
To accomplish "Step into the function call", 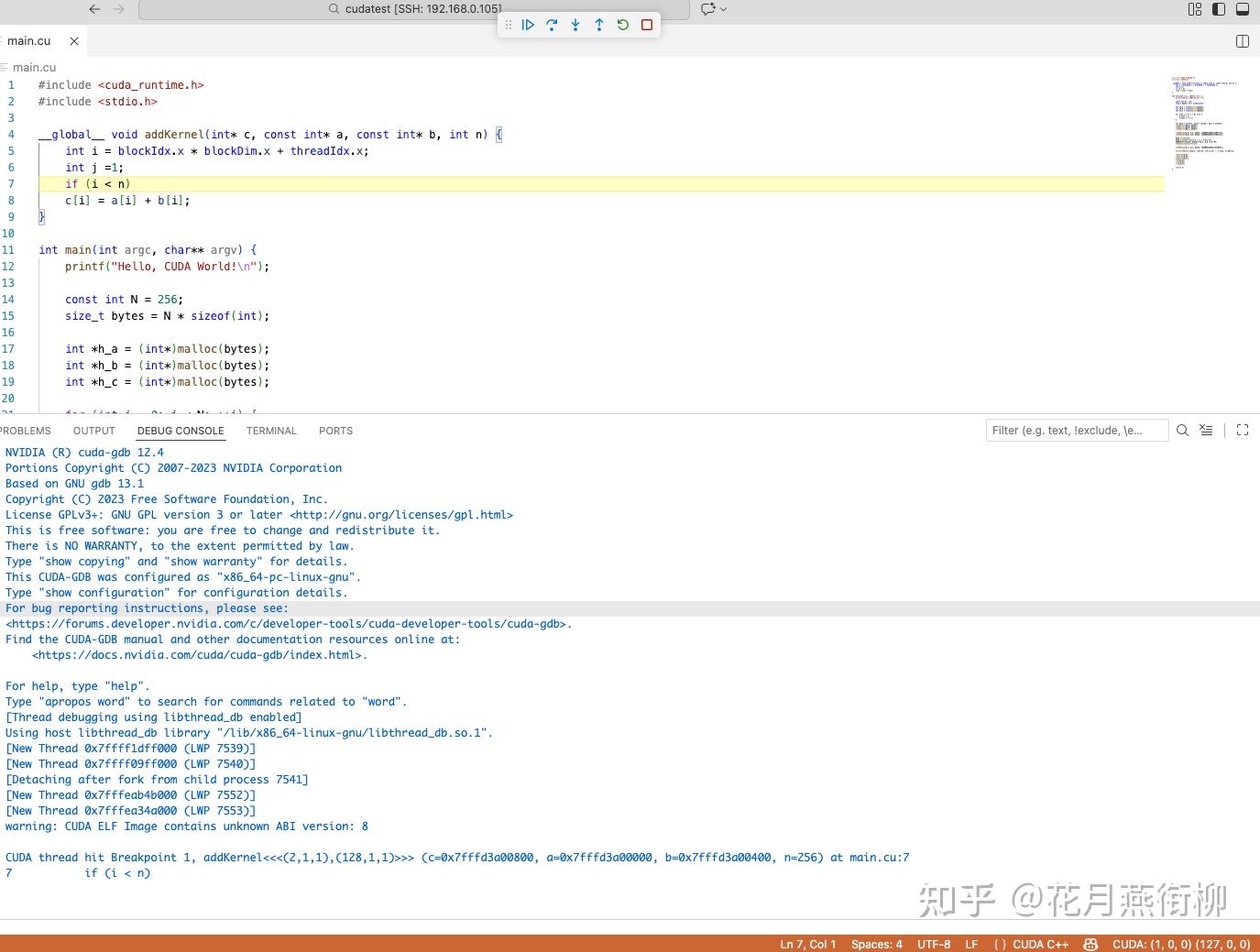I will click(575, 25).
